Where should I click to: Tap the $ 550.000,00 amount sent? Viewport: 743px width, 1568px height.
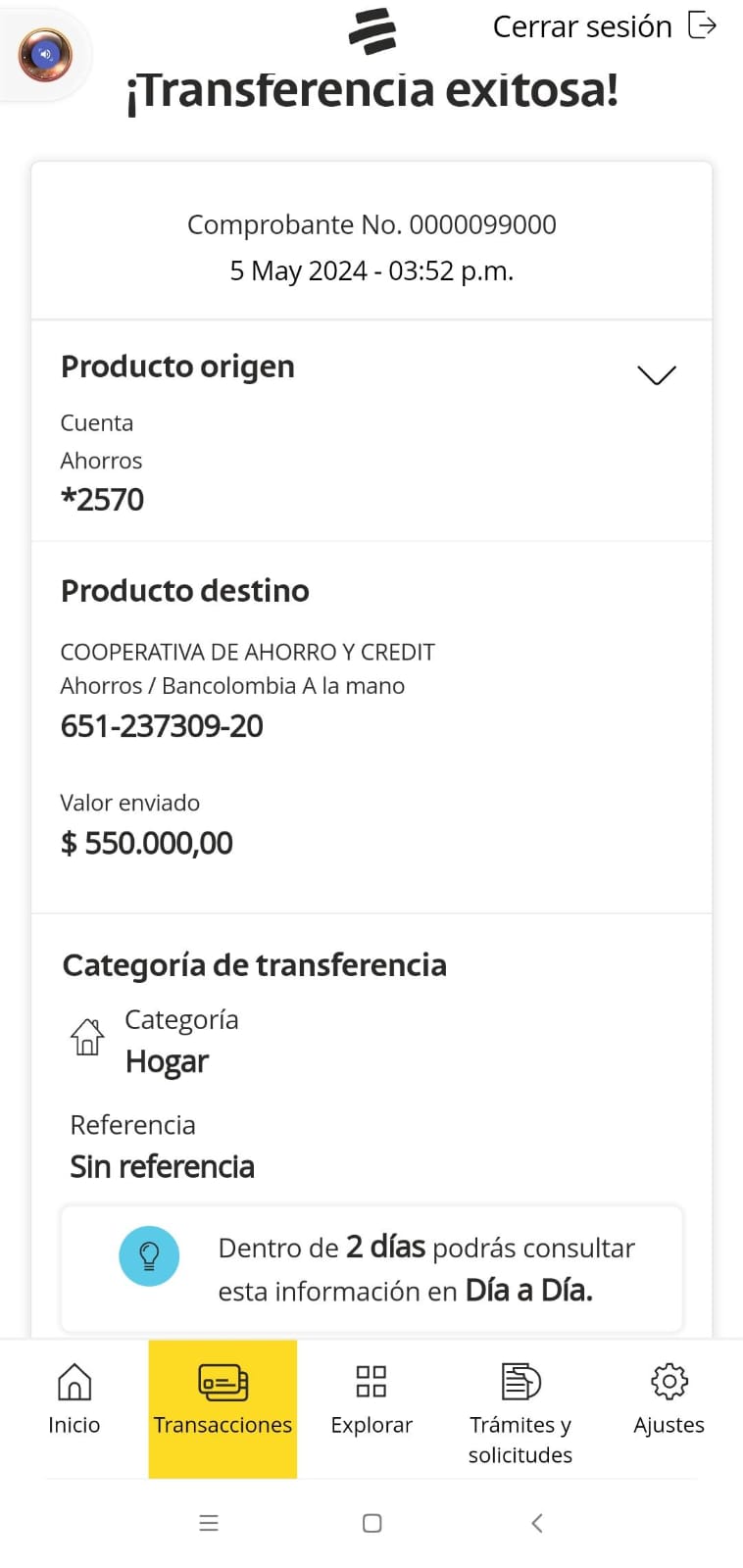tap(147, 843)
